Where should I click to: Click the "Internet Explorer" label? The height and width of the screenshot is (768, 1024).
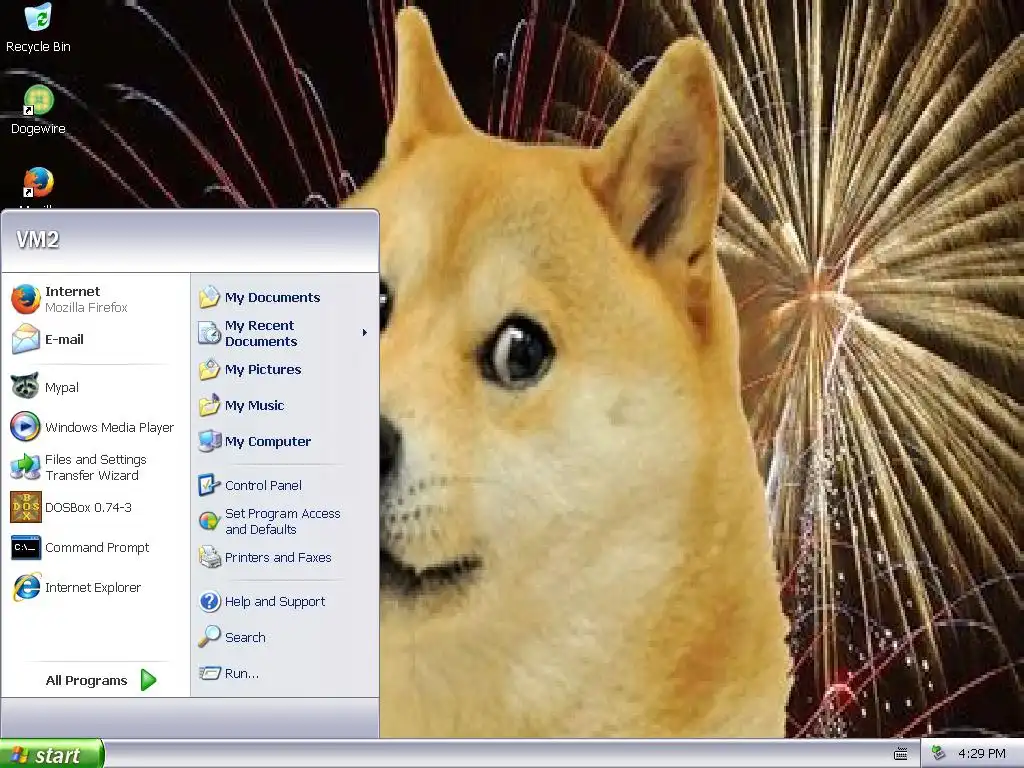[93, 587]
